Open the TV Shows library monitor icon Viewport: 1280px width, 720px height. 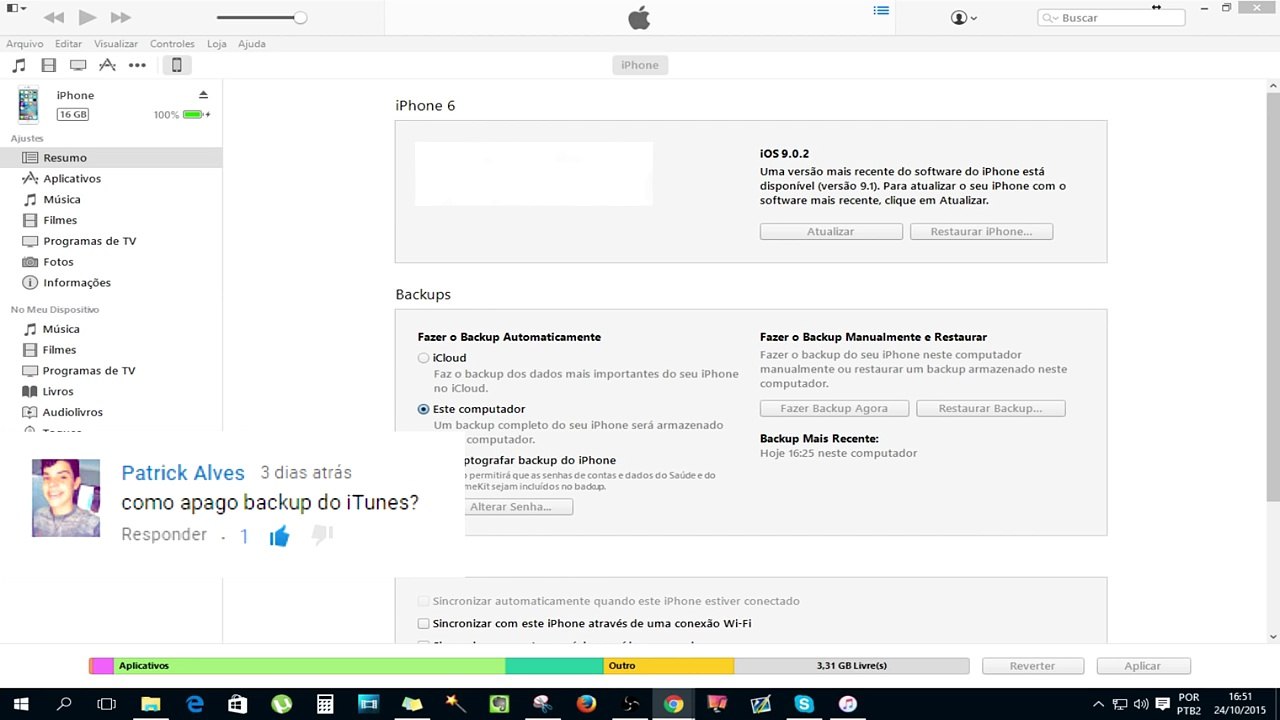(78, 65)
